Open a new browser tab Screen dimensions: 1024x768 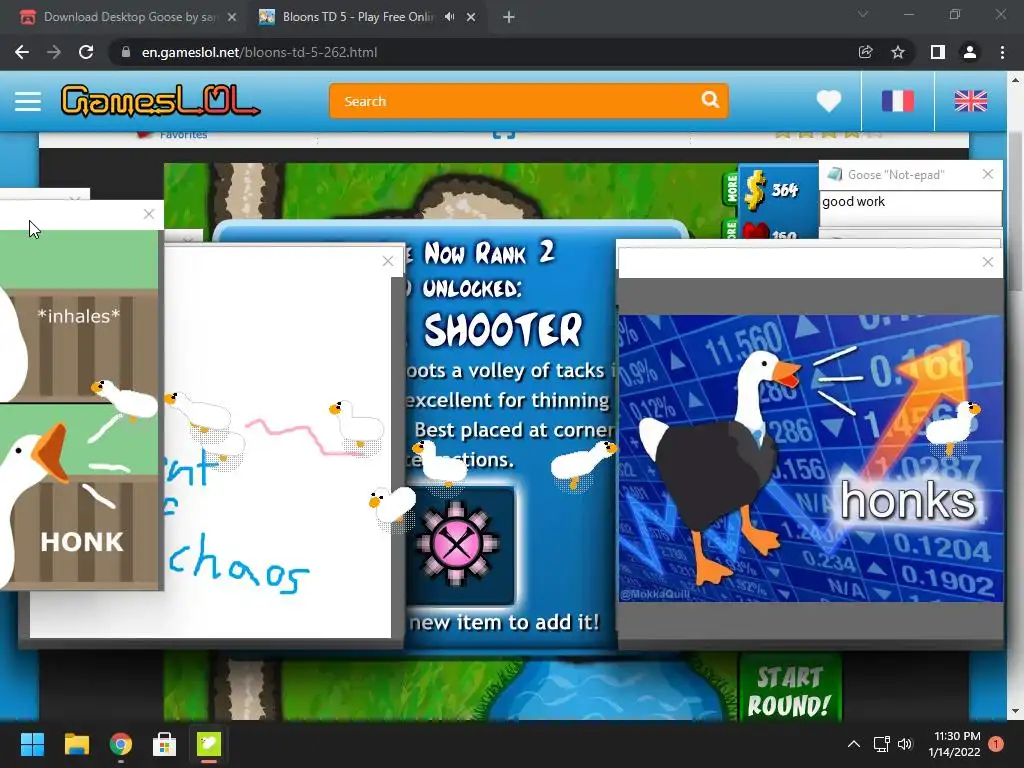509,18
